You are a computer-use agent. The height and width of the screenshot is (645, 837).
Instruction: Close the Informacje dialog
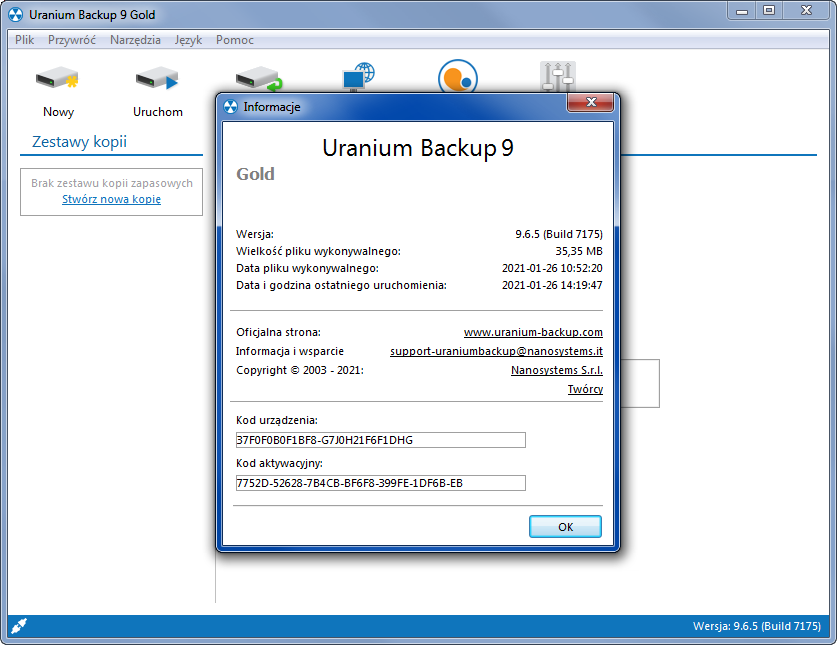click(x=590, y=103)
